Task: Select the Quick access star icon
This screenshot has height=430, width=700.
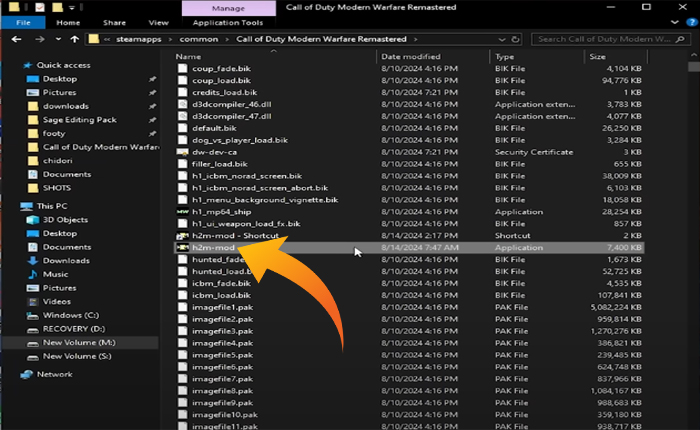Action: (28, 65)
